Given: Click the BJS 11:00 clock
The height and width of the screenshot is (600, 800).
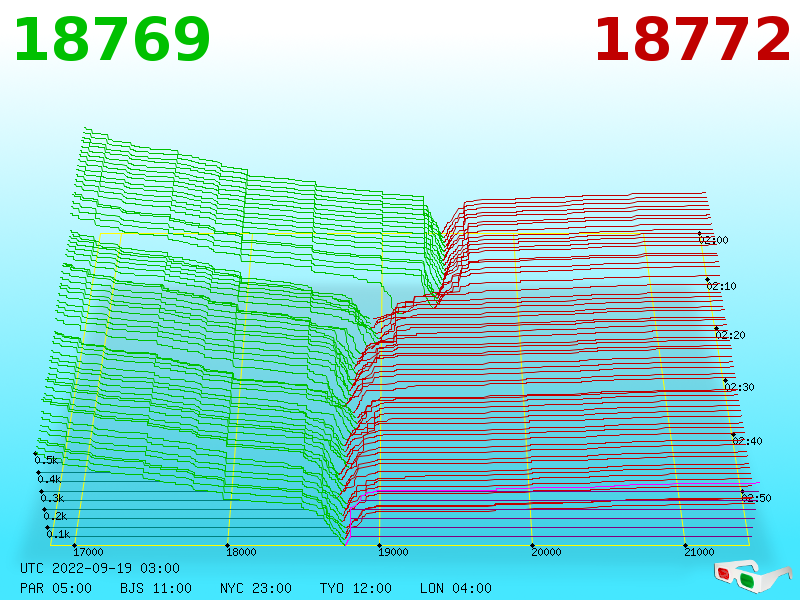Looking at the screenshot, I should click(156, 588).
